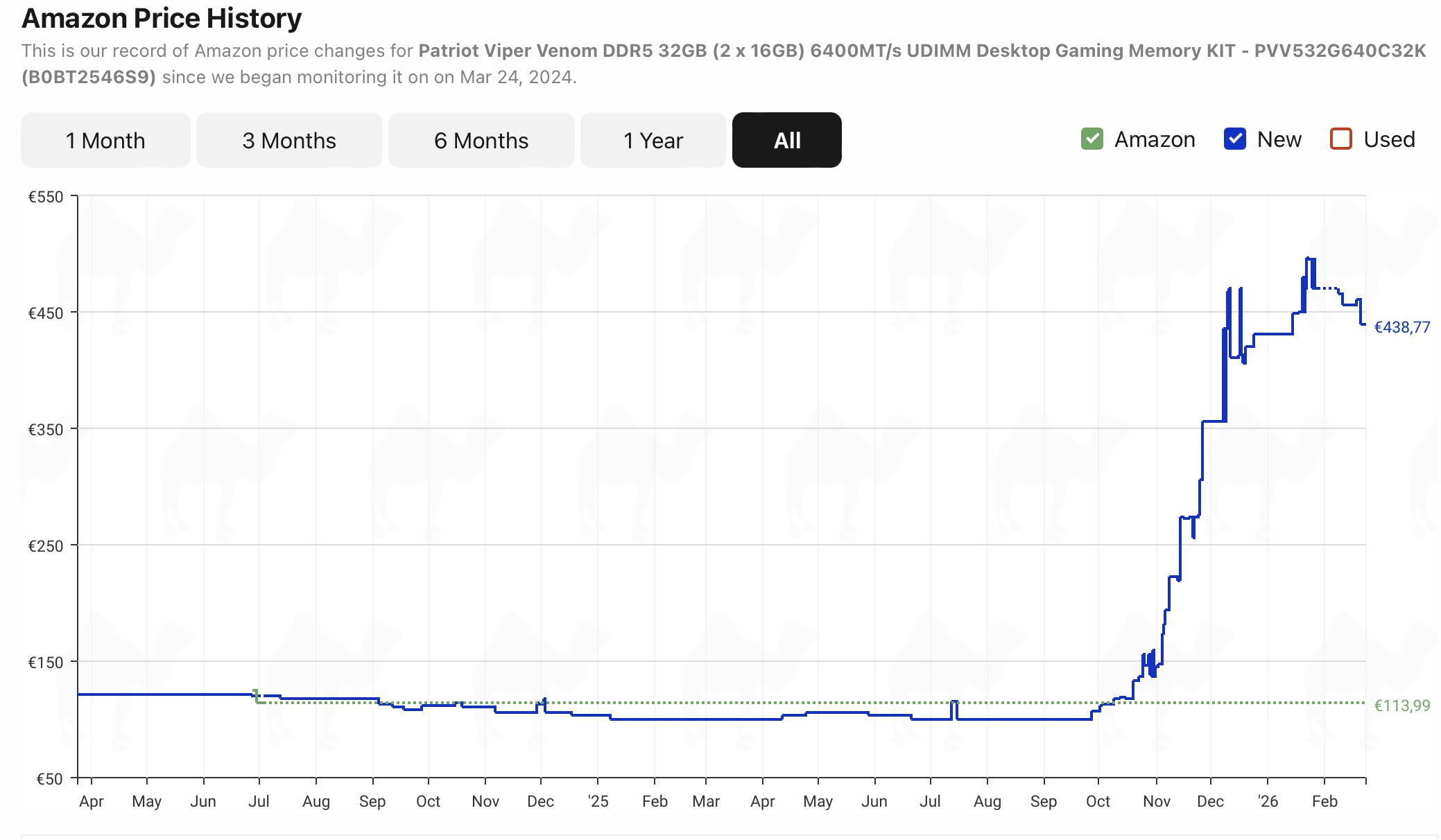The width and height of the screenshot is (1441, 840).
Task: Show the 6 Months price history
Action: click(481, 140)
